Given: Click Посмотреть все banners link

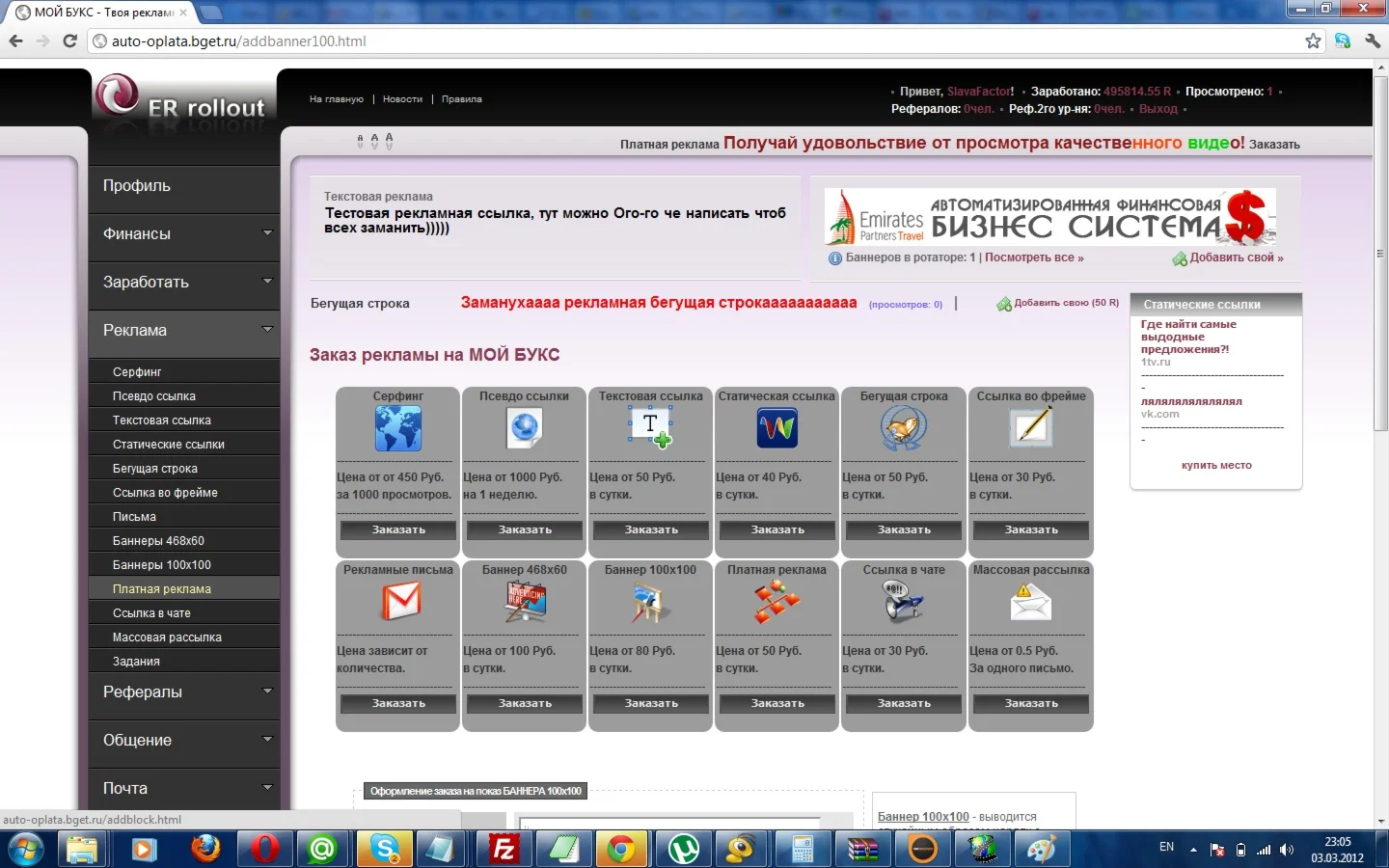Looking at the screenshot, I should (x=1034, y=258).
